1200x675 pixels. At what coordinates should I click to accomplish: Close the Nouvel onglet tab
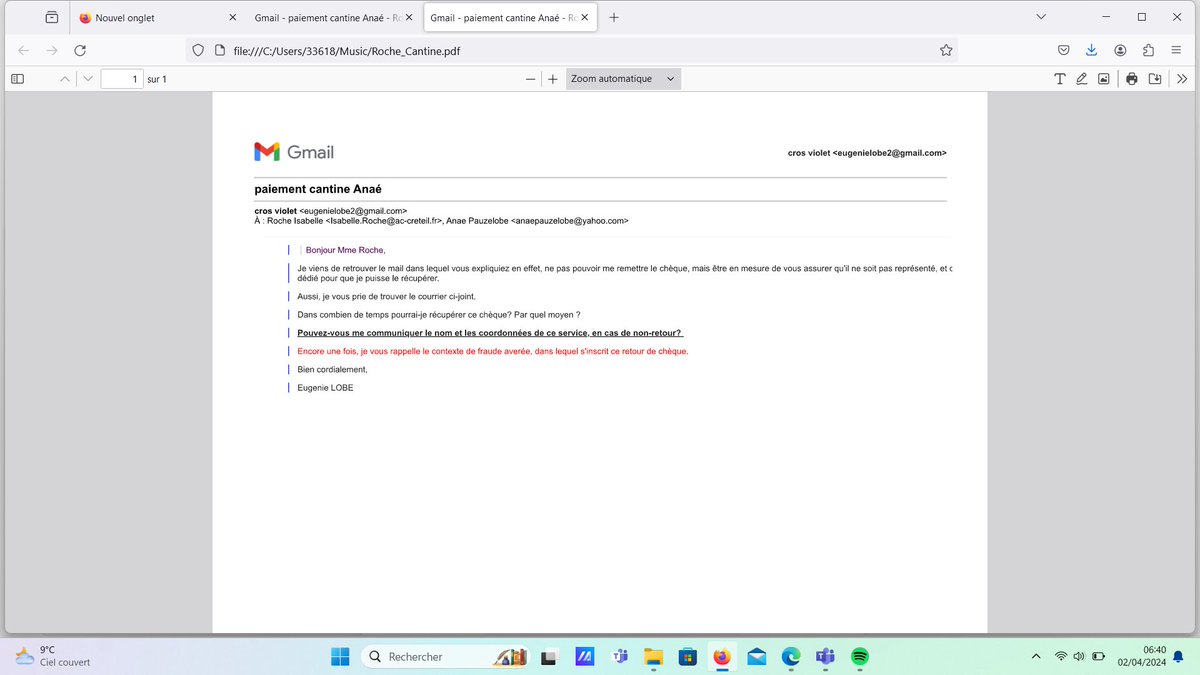pyautogui.click(x=233, y=18)
